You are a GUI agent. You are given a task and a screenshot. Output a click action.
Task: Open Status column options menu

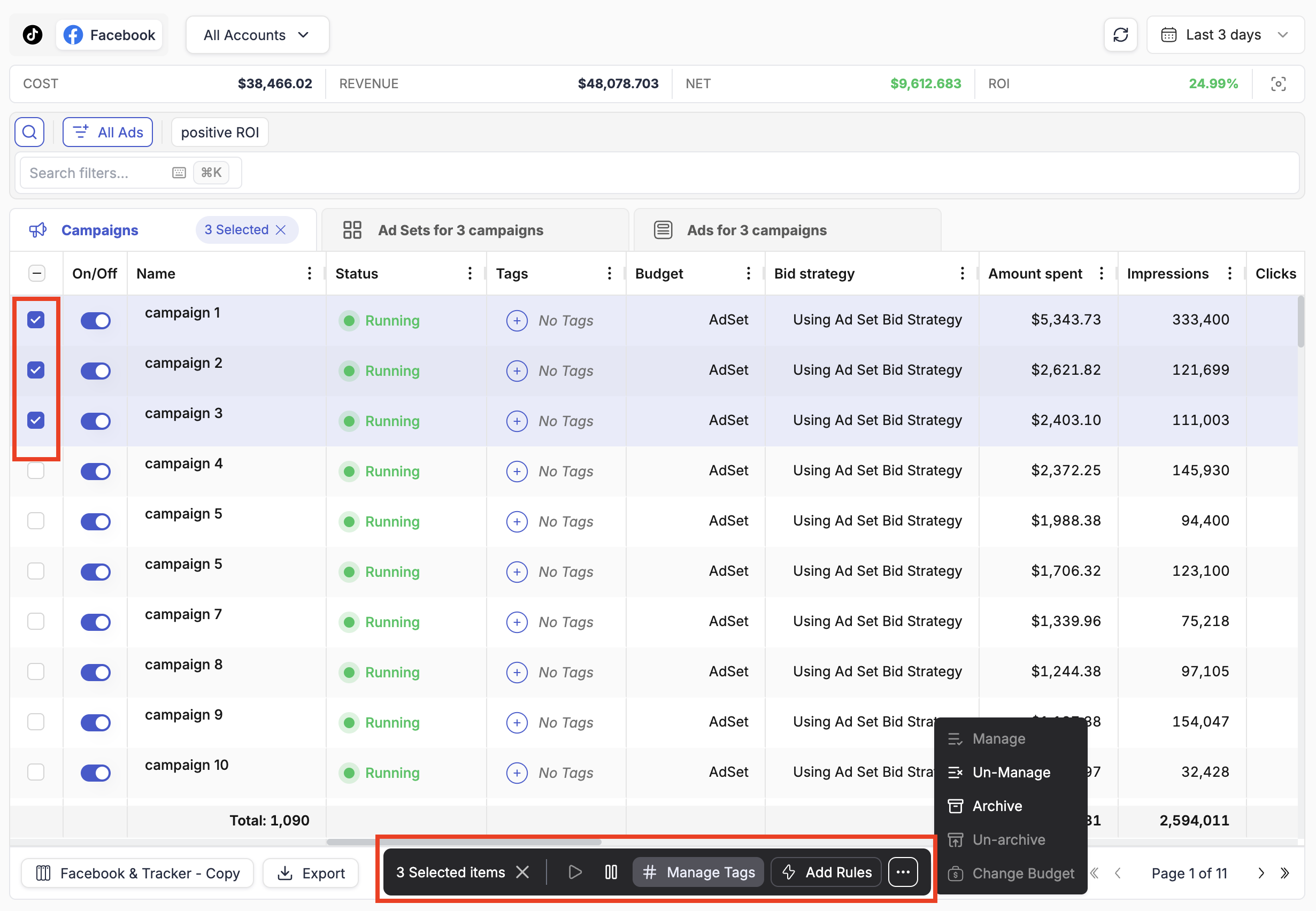click(470, 273)
